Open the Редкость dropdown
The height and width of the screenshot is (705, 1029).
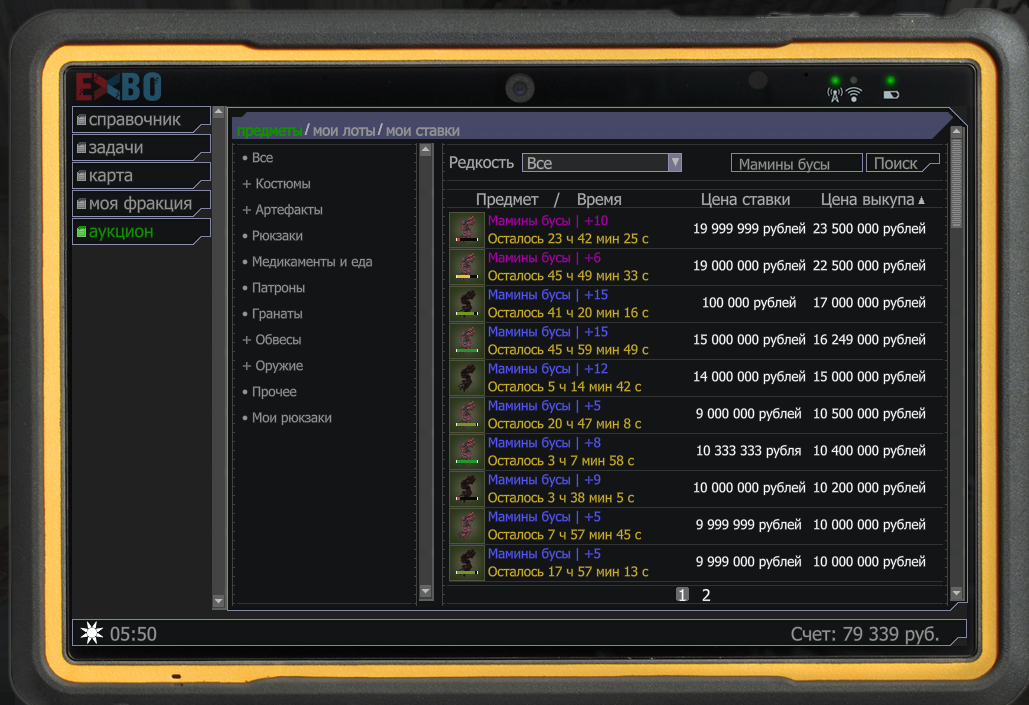point(602,163)
